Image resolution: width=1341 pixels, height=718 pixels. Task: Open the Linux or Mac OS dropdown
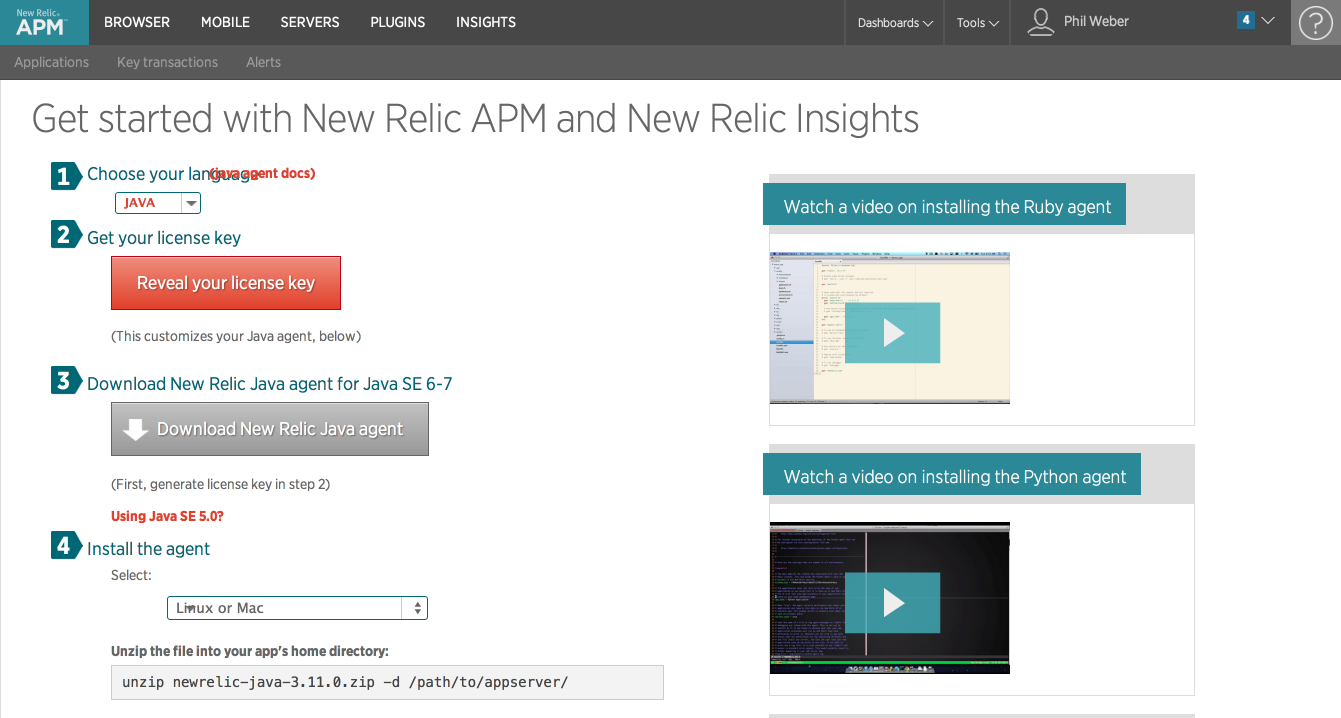[297, 608]
